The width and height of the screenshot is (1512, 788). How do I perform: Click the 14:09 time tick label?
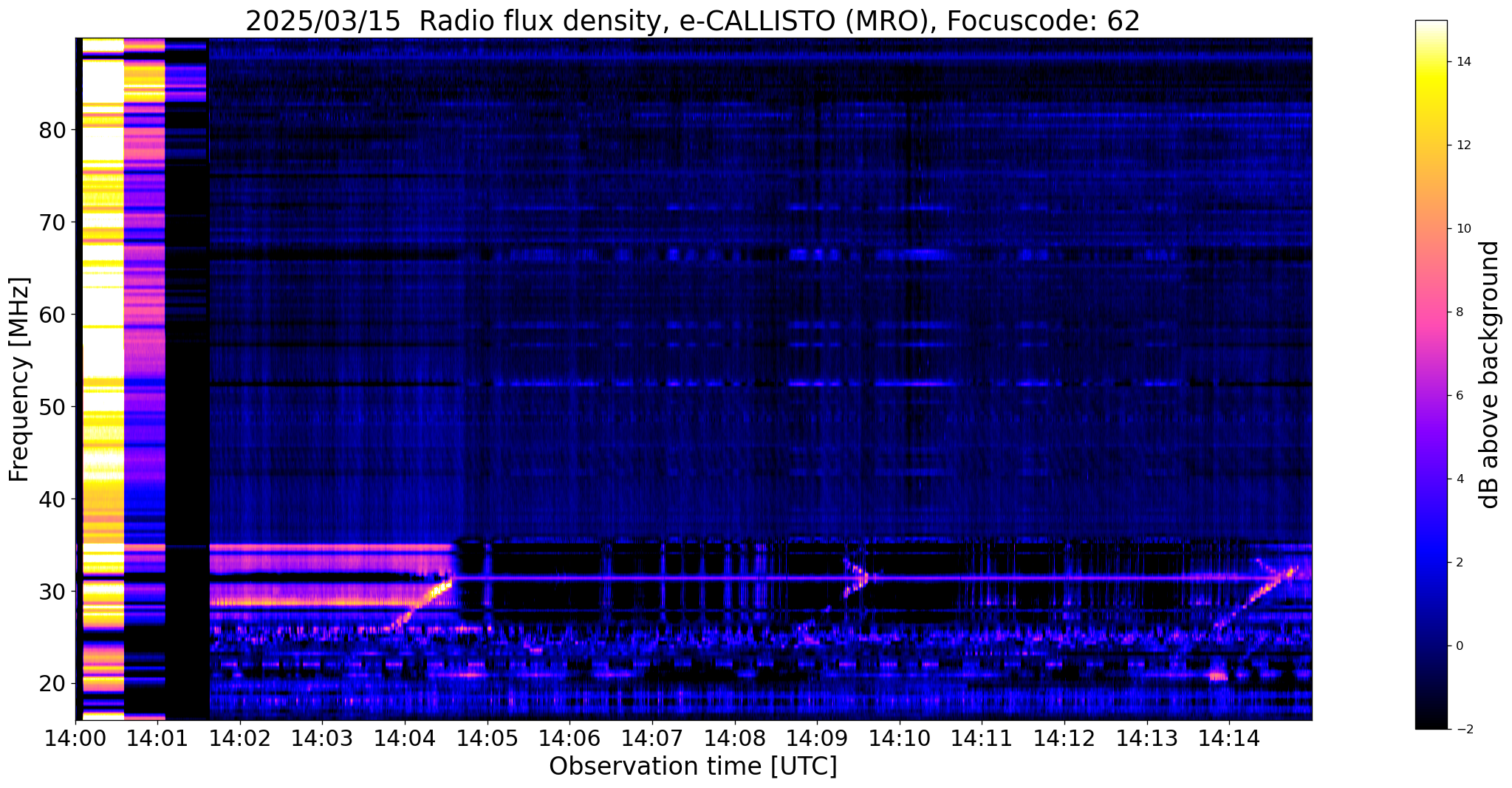click(816, 737)
